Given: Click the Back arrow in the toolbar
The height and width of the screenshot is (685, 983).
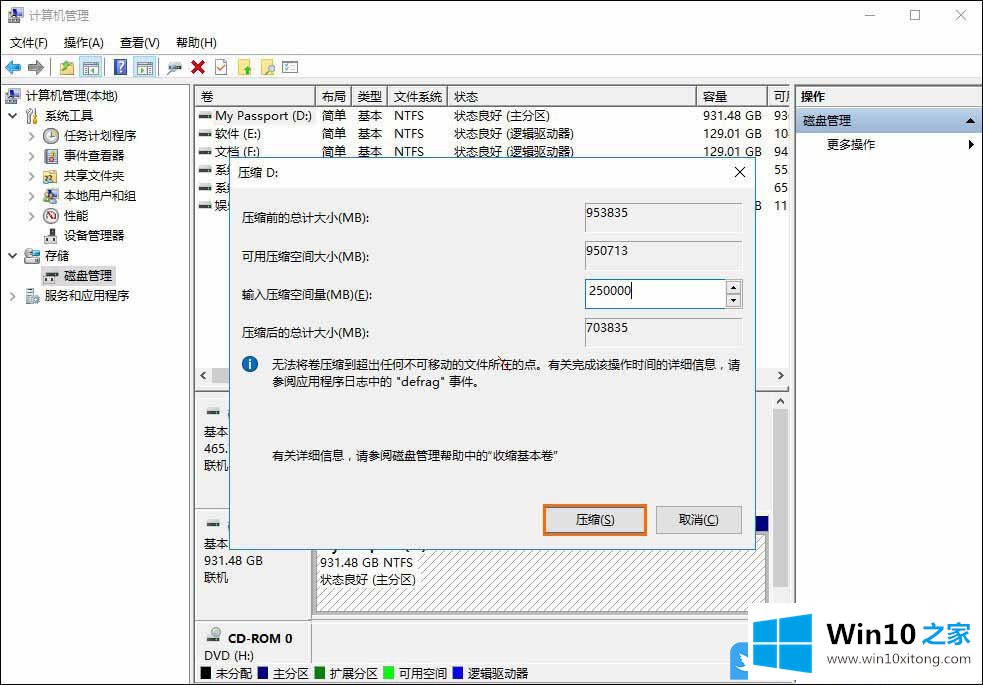Looking at the screenshot, I should click(13, 67).
